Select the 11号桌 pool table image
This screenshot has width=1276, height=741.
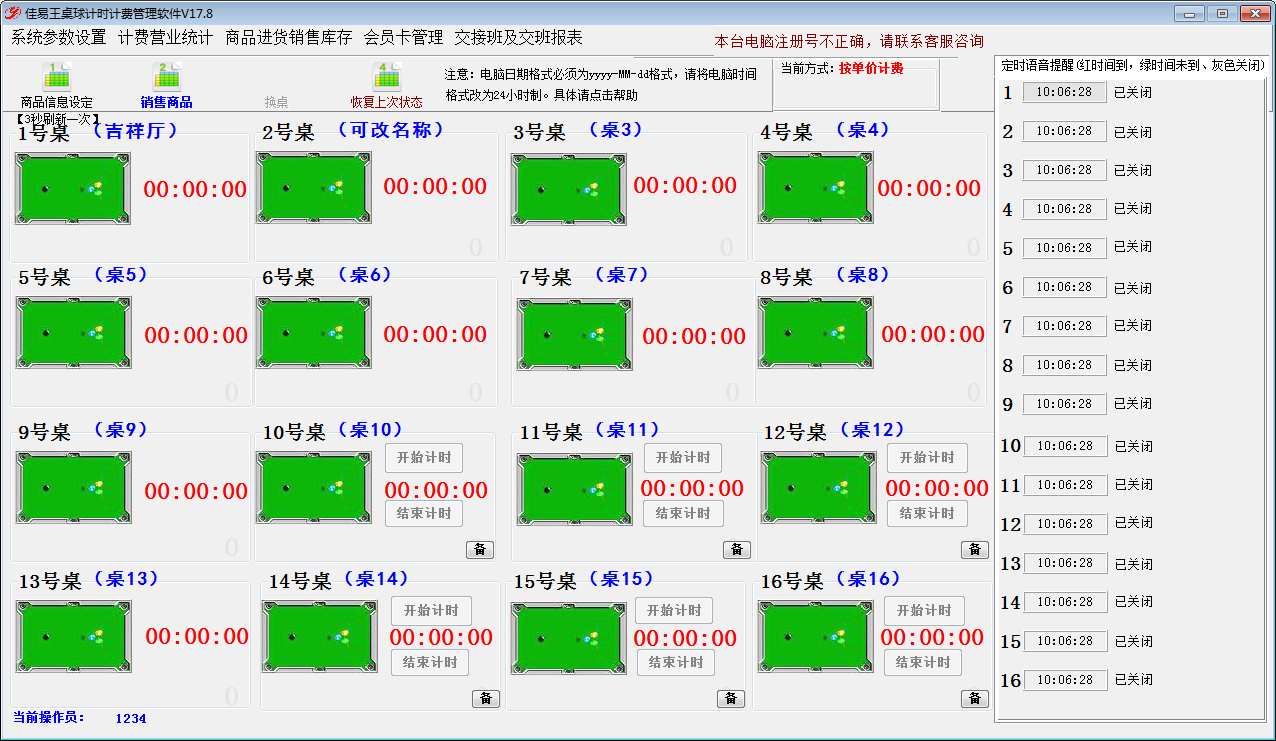(x=575, y=489)
